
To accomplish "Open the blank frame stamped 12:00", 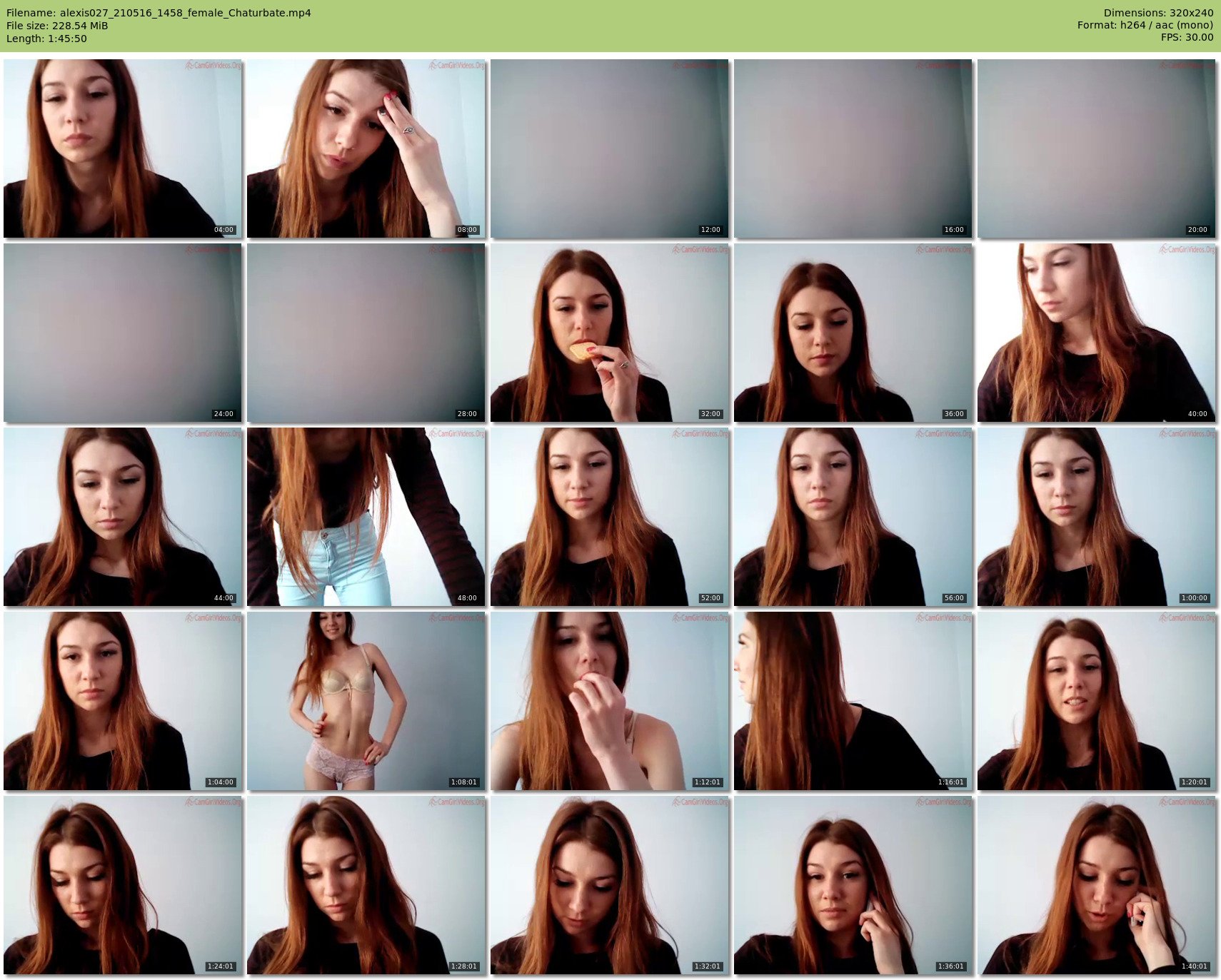I will [x=610, y=148].
